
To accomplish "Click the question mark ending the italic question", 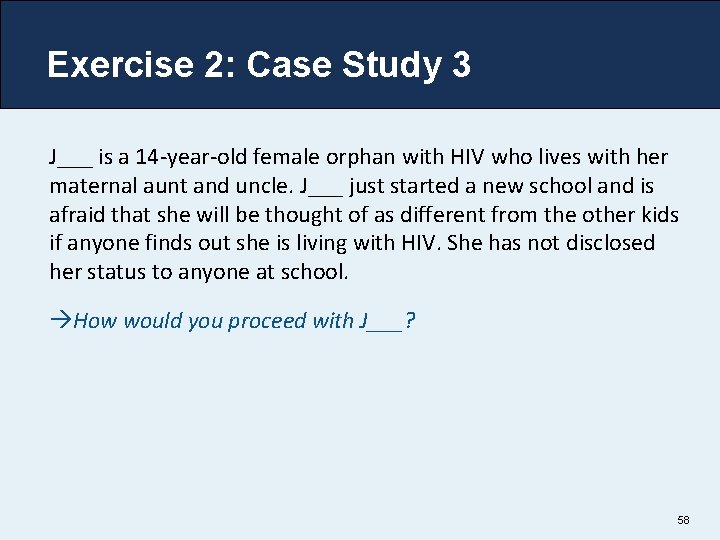I will coord(411,321).
